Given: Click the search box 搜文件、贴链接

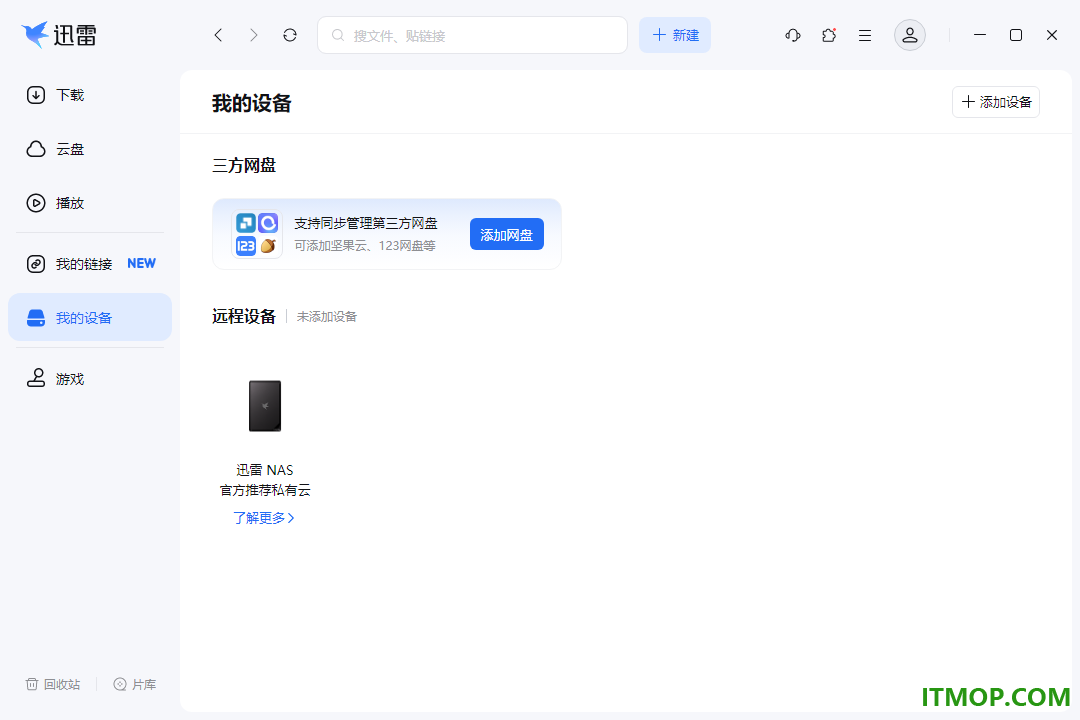Looking at the screenshot, I should 472,35.
